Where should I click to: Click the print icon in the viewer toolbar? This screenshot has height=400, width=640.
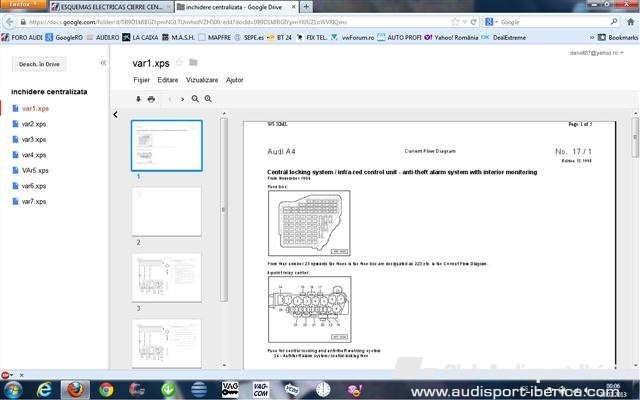pyautogui.click(x=151, y=99)
